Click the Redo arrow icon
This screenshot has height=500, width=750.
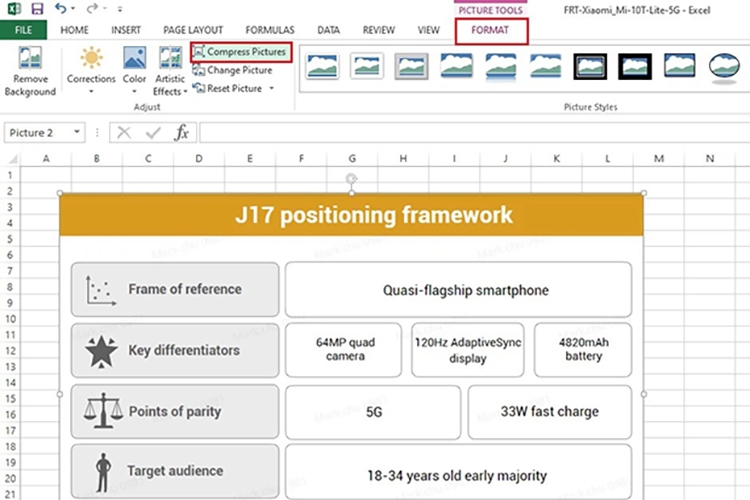coord(92,8)
